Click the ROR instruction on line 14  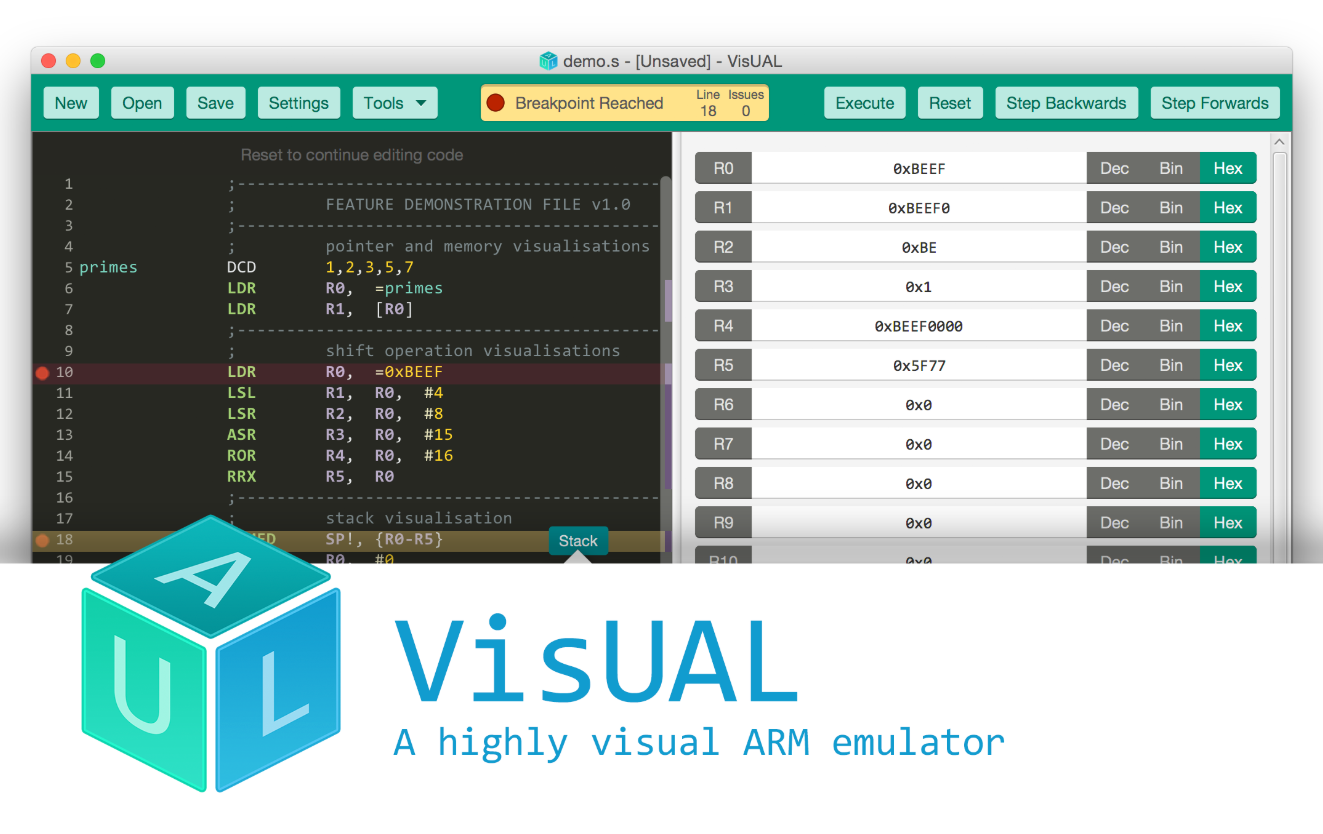[x=241, y=456]
